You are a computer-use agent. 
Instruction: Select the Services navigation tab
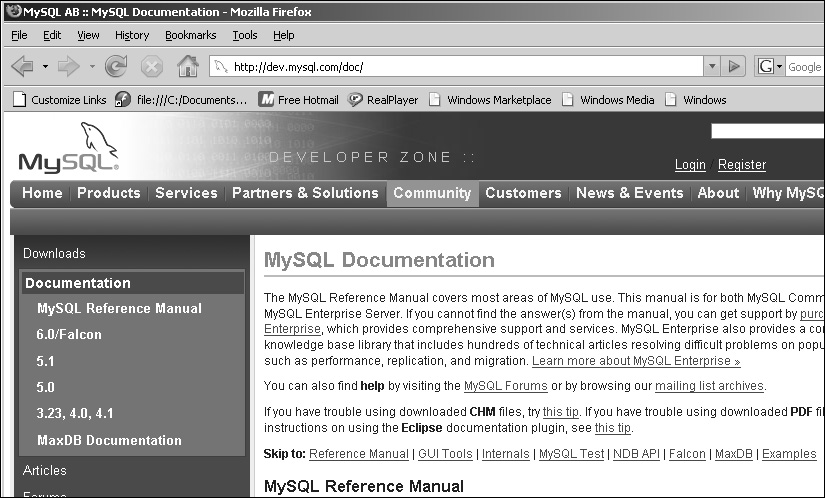(x=186, y=193)
